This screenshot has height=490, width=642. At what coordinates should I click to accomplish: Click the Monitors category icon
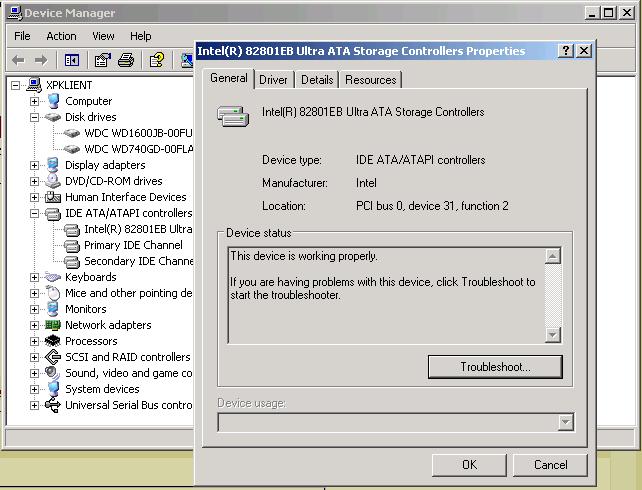(x=52, y=309)
